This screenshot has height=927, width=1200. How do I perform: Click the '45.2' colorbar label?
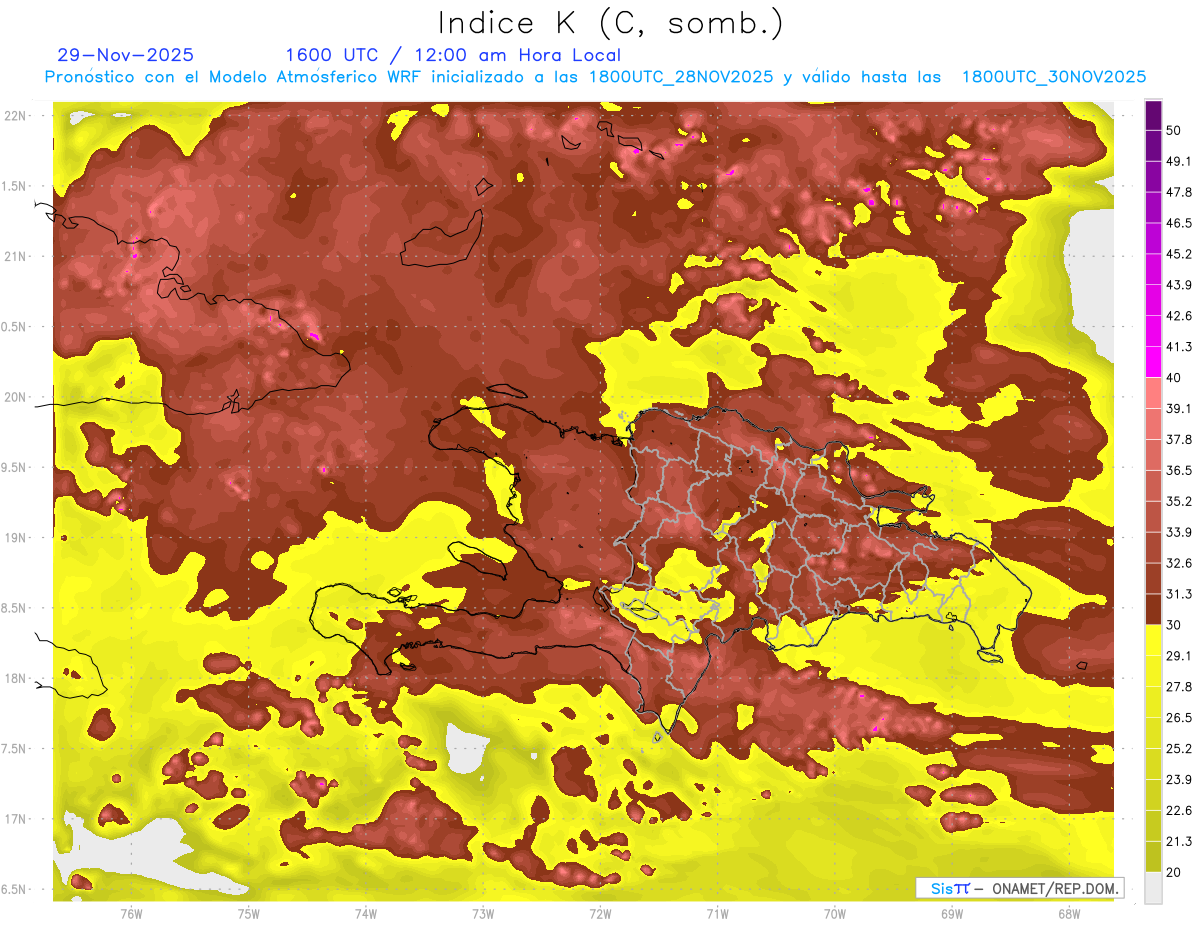point(1179,254)
